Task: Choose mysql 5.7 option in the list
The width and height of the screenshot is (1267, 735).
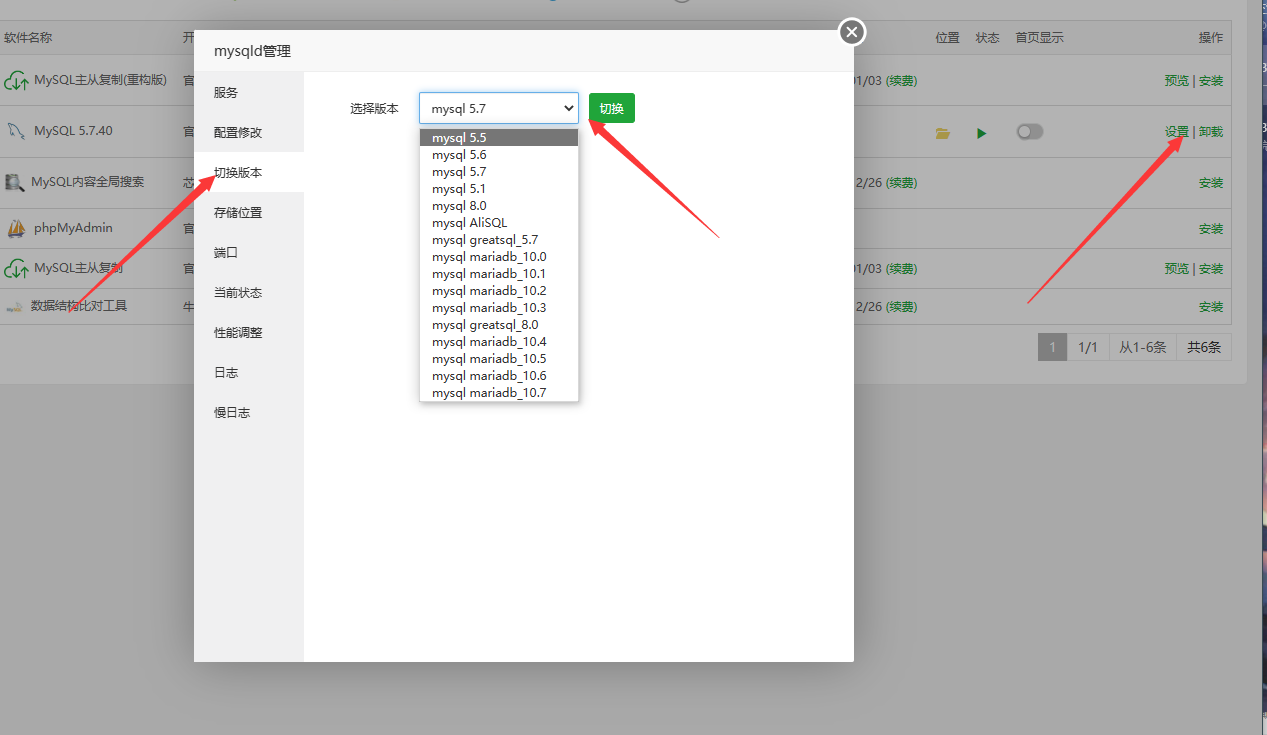Action: (499, 172)
